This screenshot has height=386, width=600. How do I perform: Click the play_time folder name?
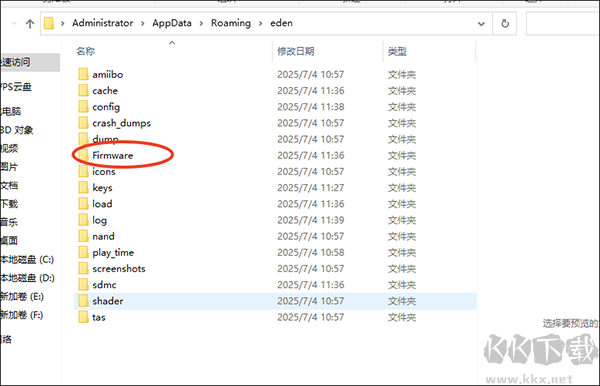(113, 253)
